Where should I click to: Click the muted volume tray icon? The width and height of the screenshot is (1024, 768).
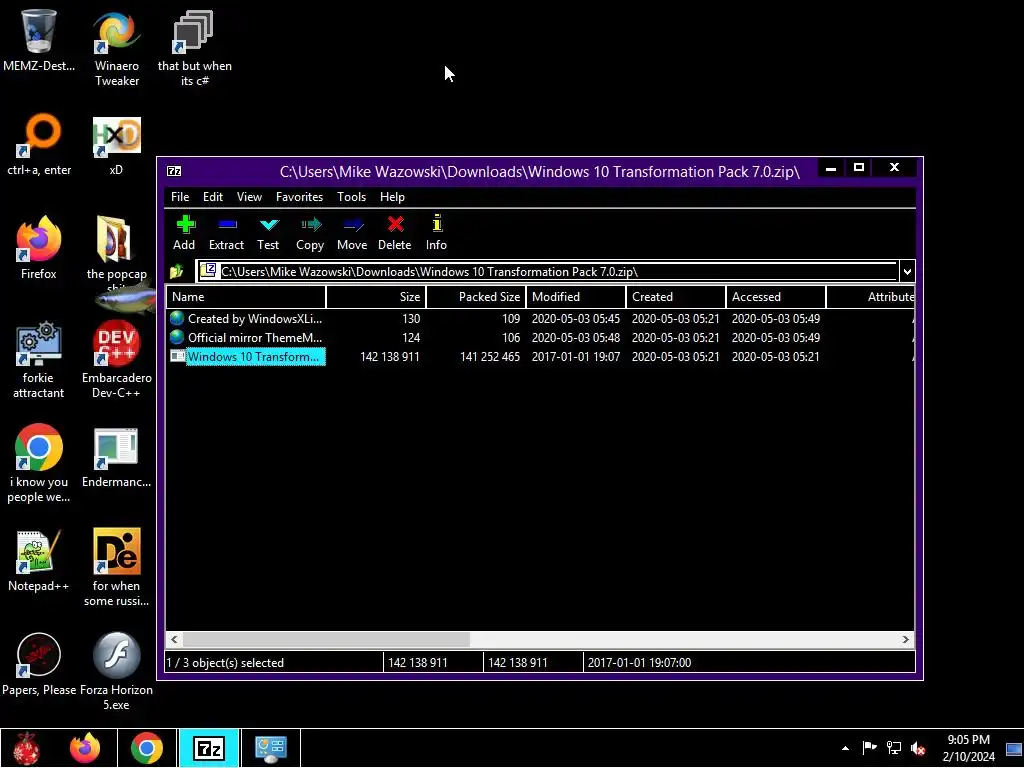coord(918,748)
